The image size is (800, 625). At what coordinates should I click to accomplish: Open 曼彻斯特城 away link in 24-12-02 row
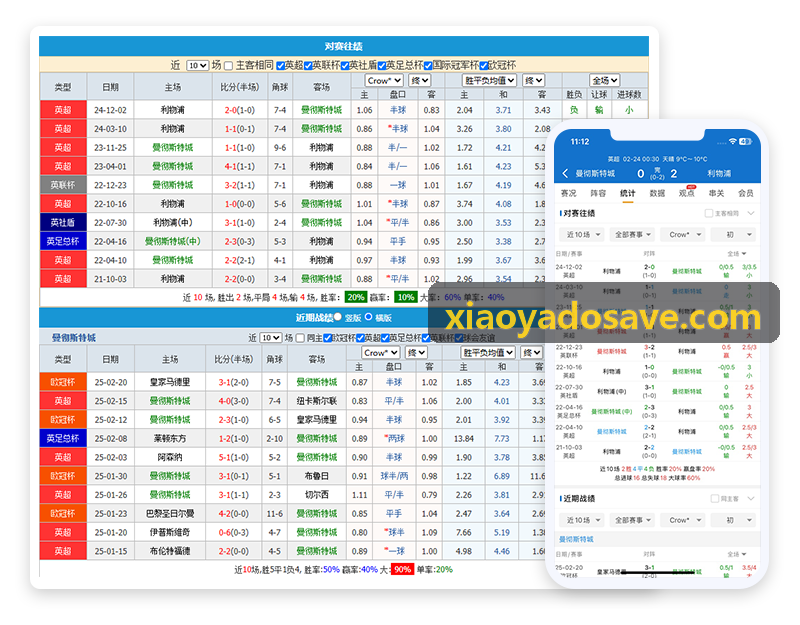(321, 110)
